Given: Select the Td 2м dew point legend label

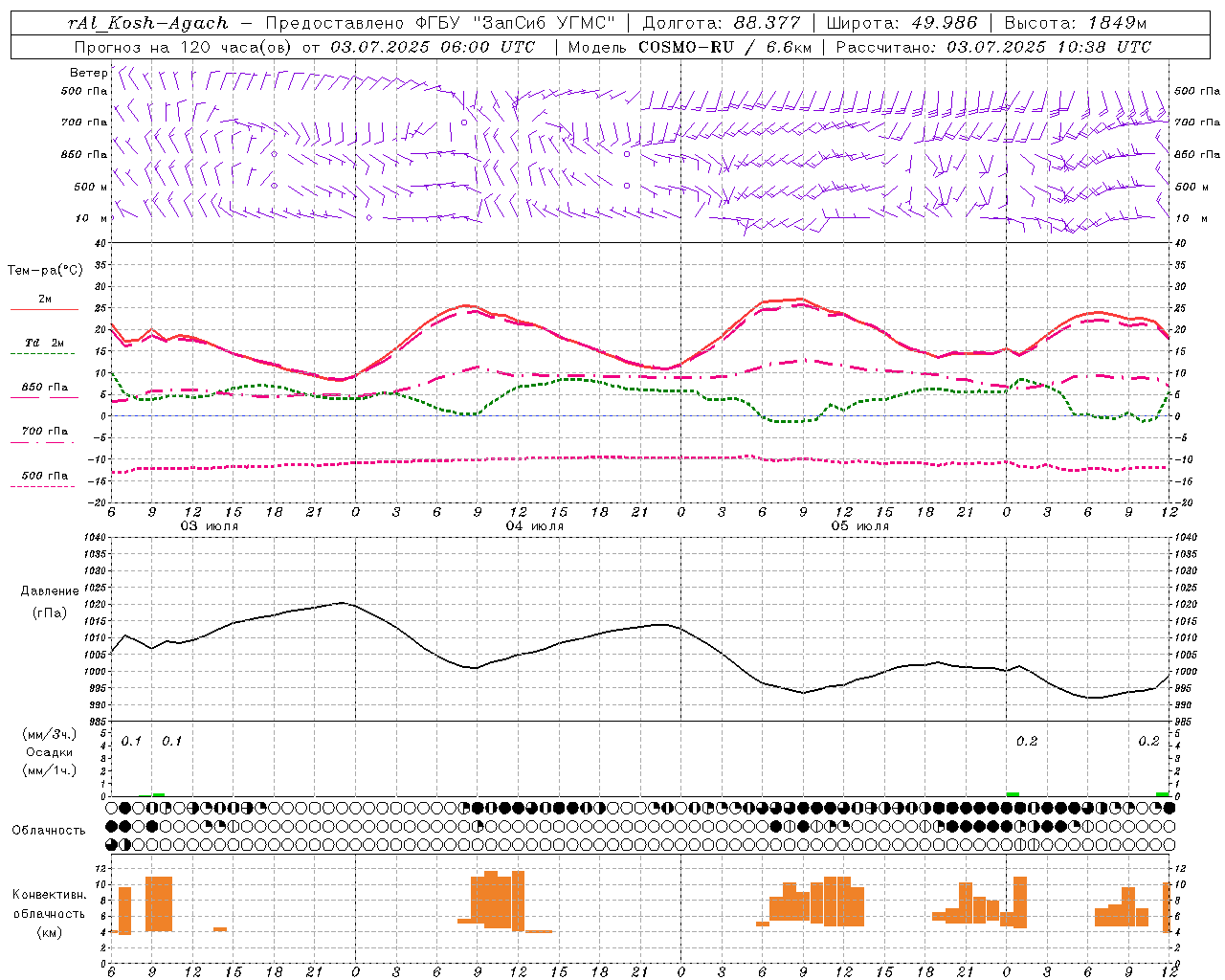Looking at the screenshot, I should click(45, 343).
